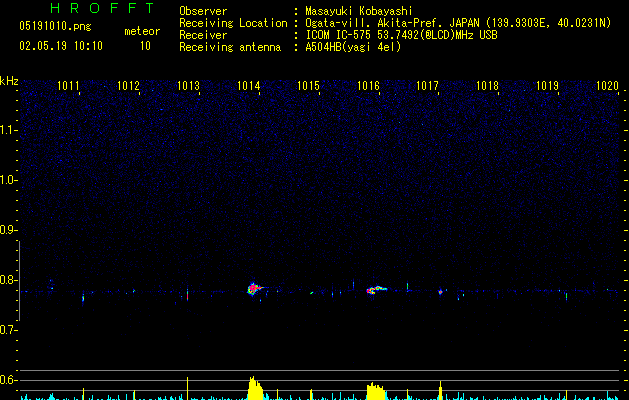The image size is (629, 400).
Task: Click the 1018 time marker
Action: pos(487,86)
